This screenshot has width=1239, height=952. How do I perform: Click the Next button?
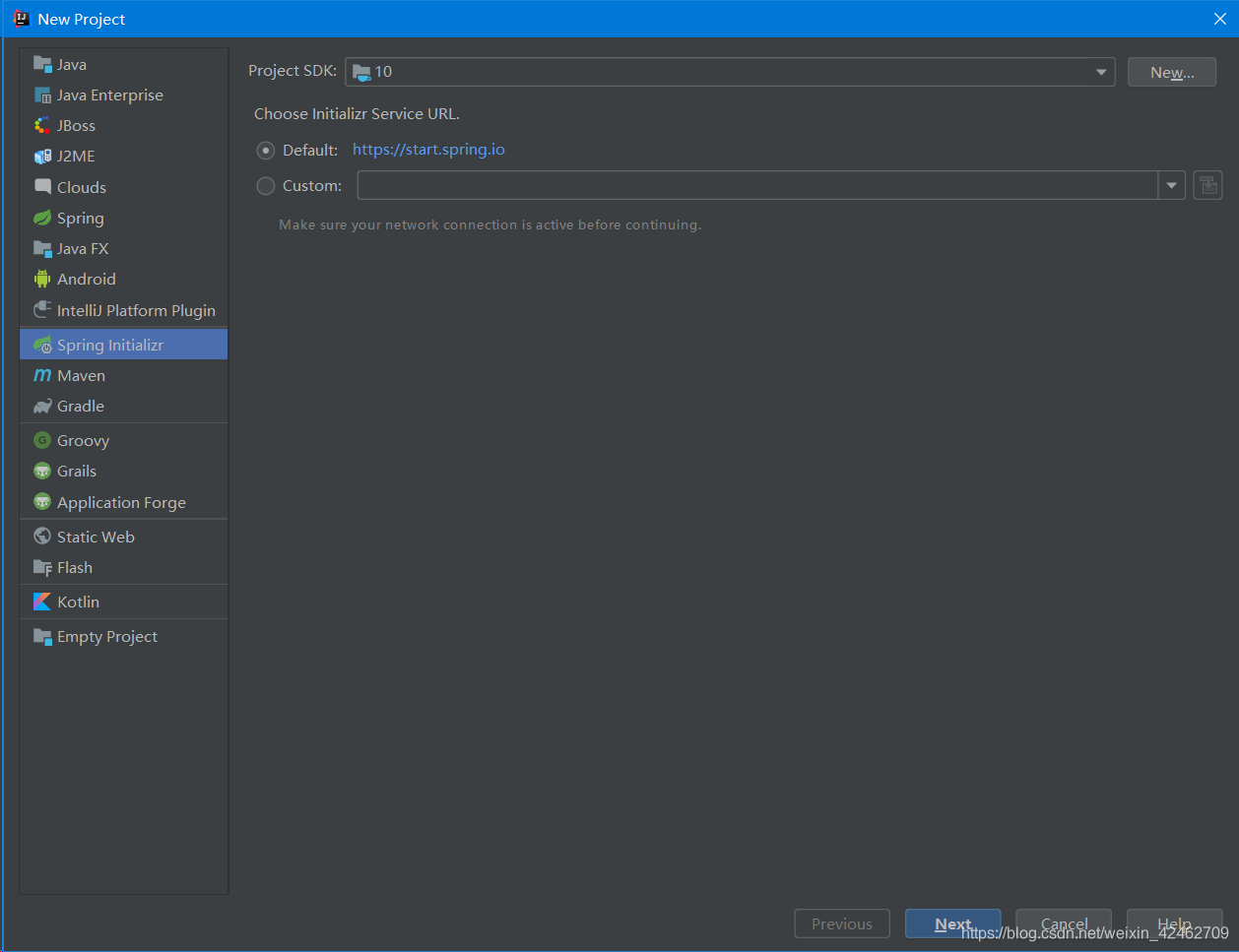tap(952, 923)
